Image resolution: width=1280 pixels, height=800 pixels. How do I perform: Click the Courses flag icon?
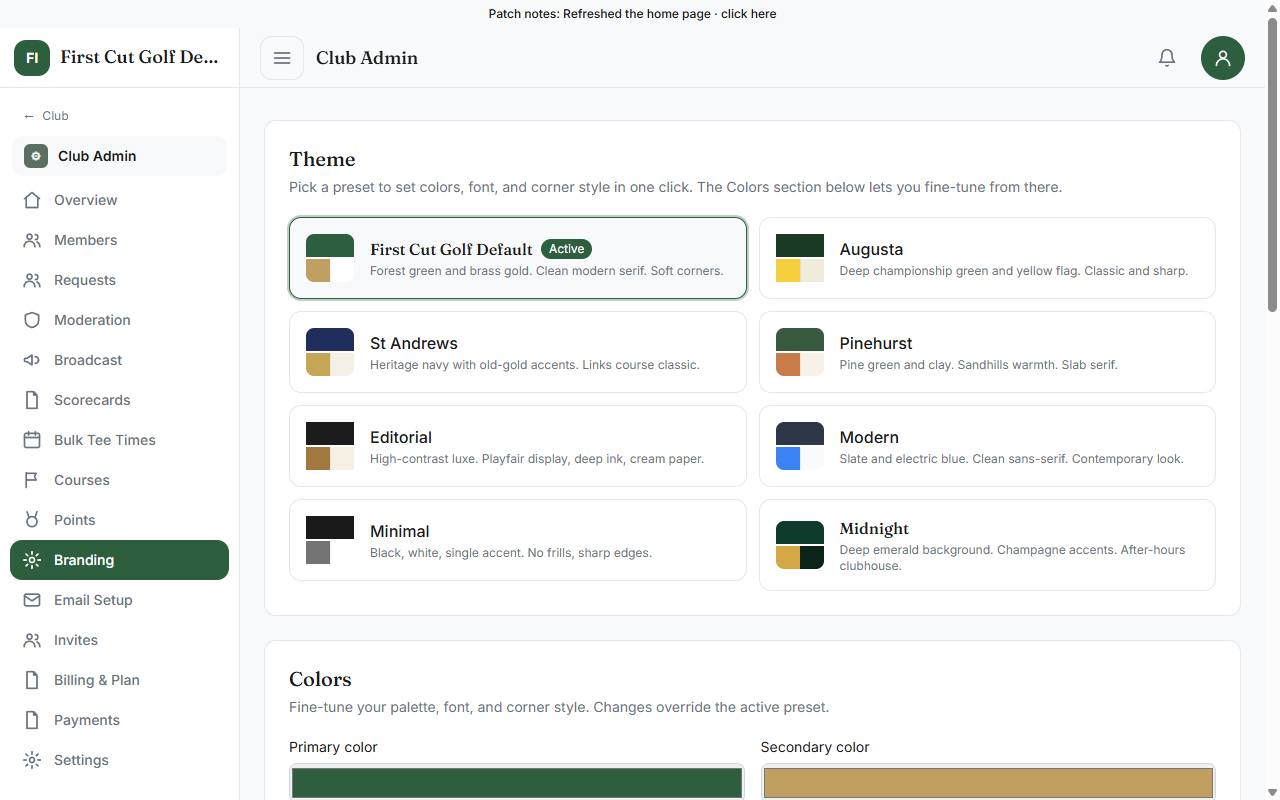(32, 480)
